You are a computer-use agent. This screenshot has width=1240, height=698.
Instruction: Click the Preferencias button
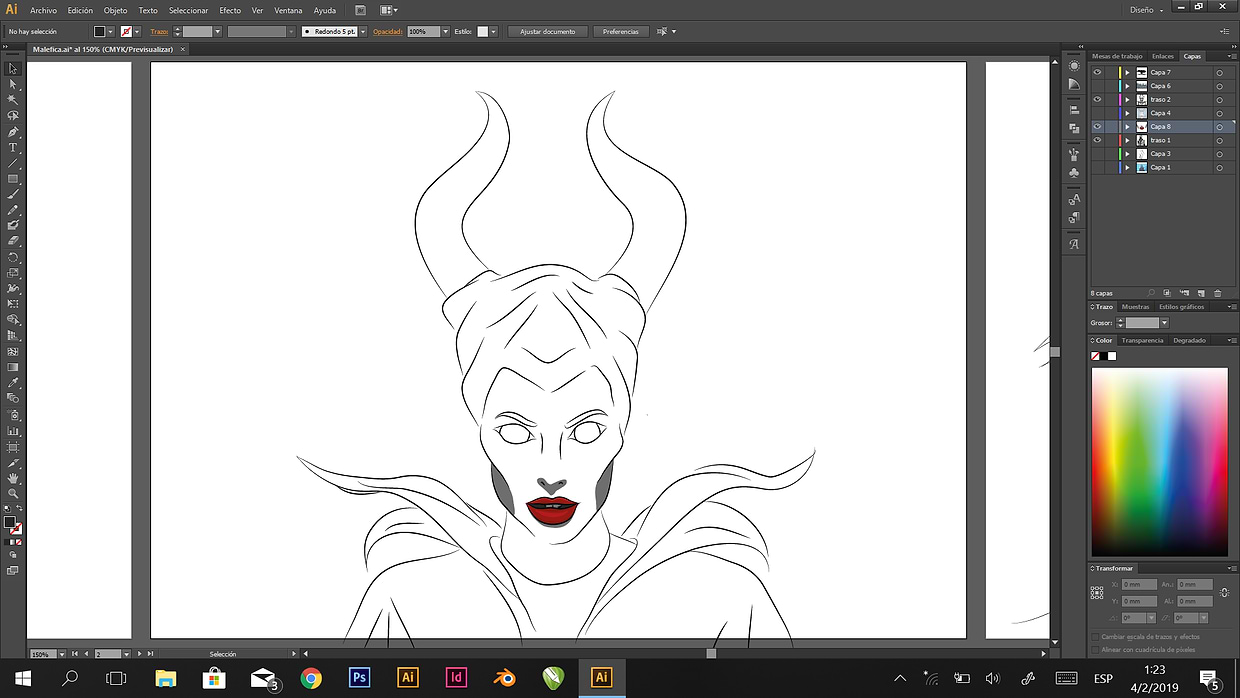point(620,32)
